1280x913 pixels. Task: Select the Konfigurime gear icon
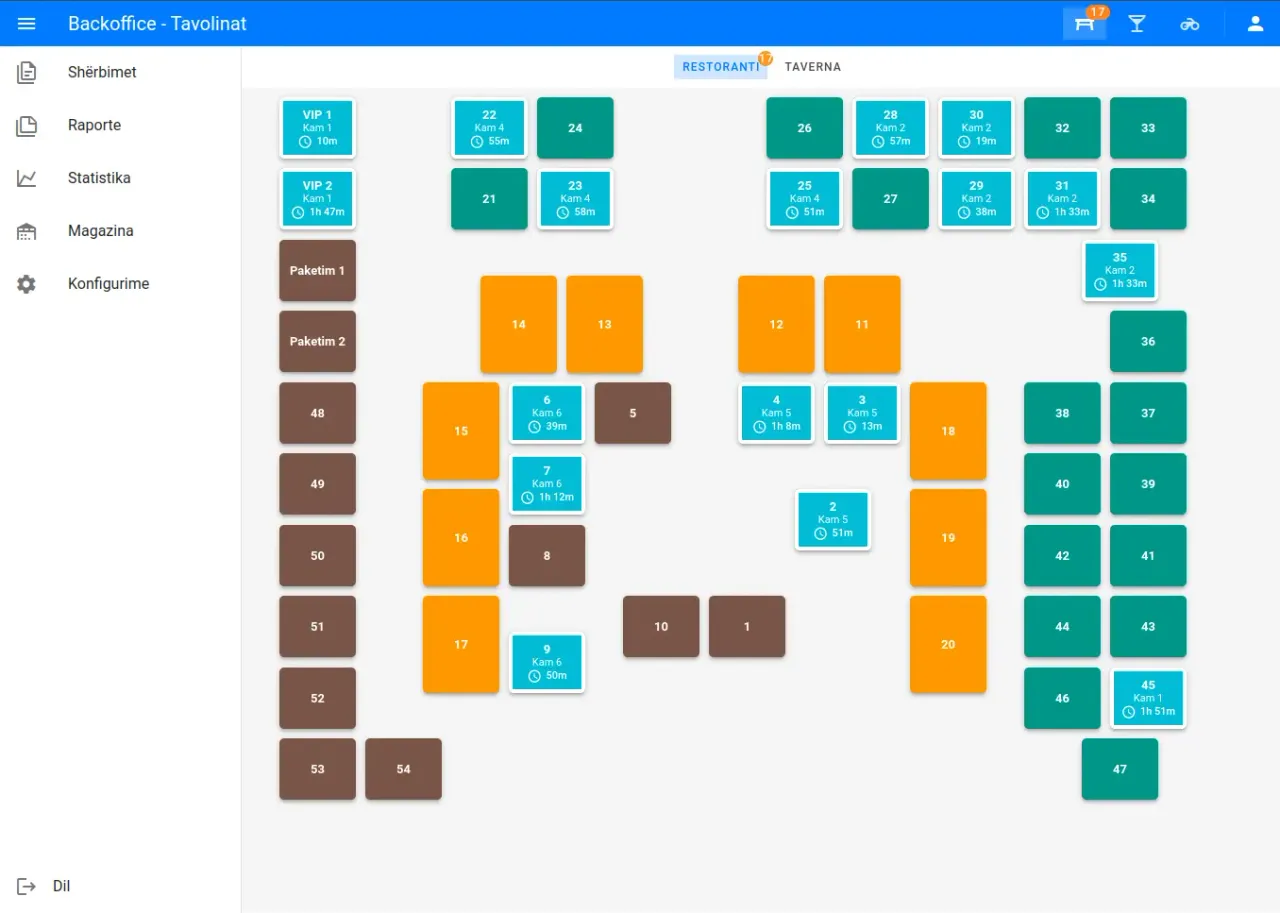[26, 283]
